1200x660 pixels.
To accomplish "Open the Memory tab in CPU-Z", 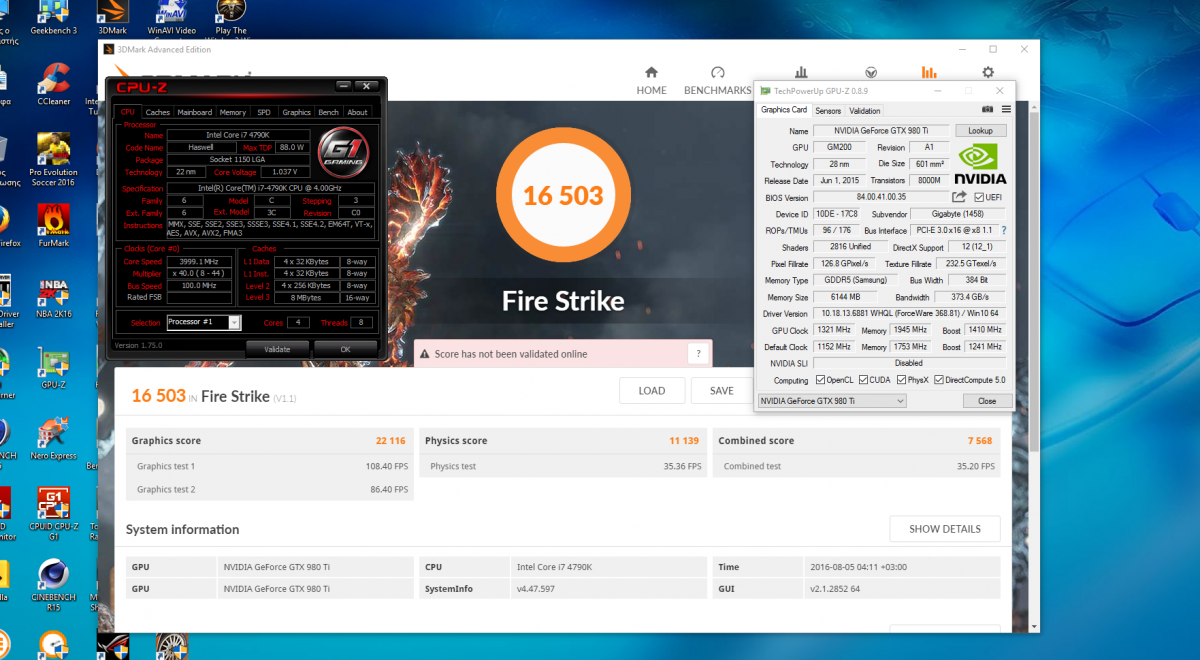I will (233, 112).
